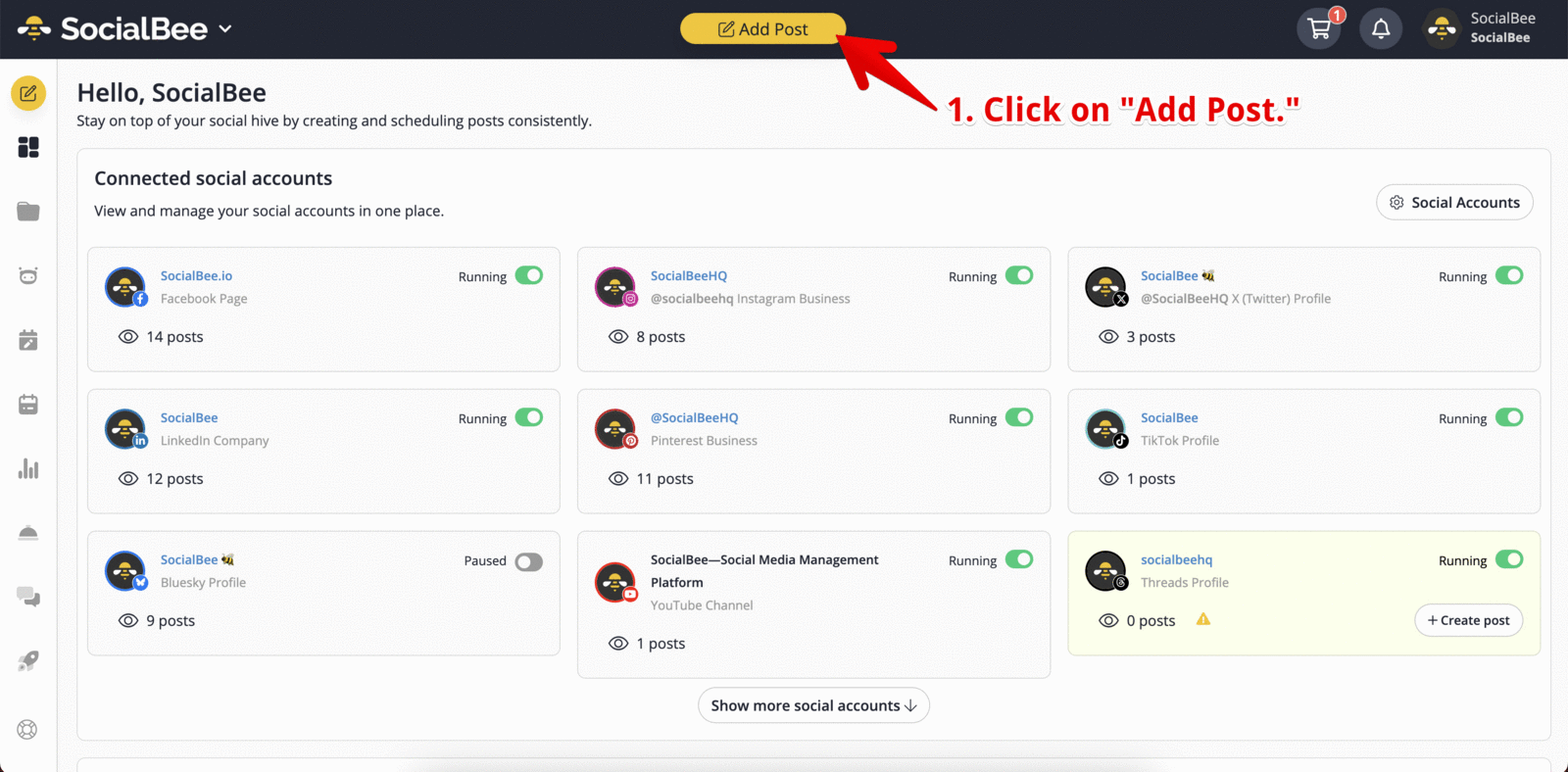
Task: Open the SocialBeeHQ Instagram account link
Action: tap(689, 276)
